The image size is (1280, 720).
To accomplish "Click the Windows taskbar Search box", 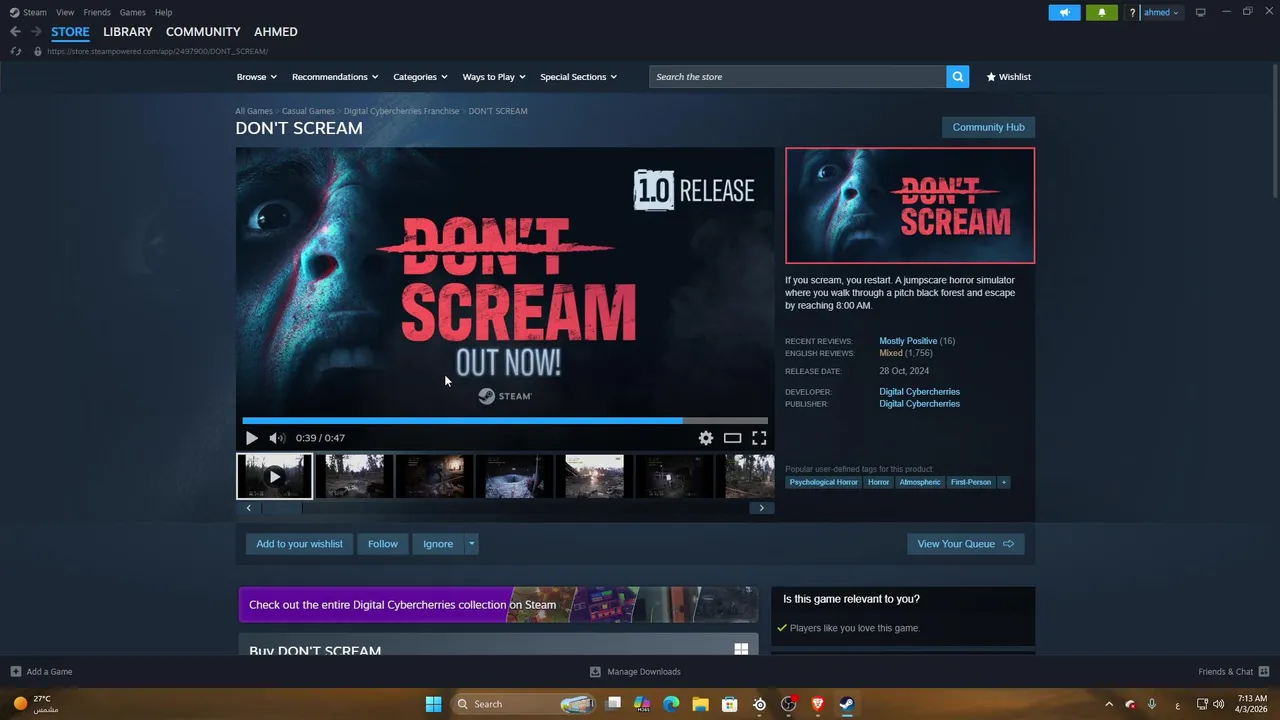I will pyautogui.click(x=524, y=704).
